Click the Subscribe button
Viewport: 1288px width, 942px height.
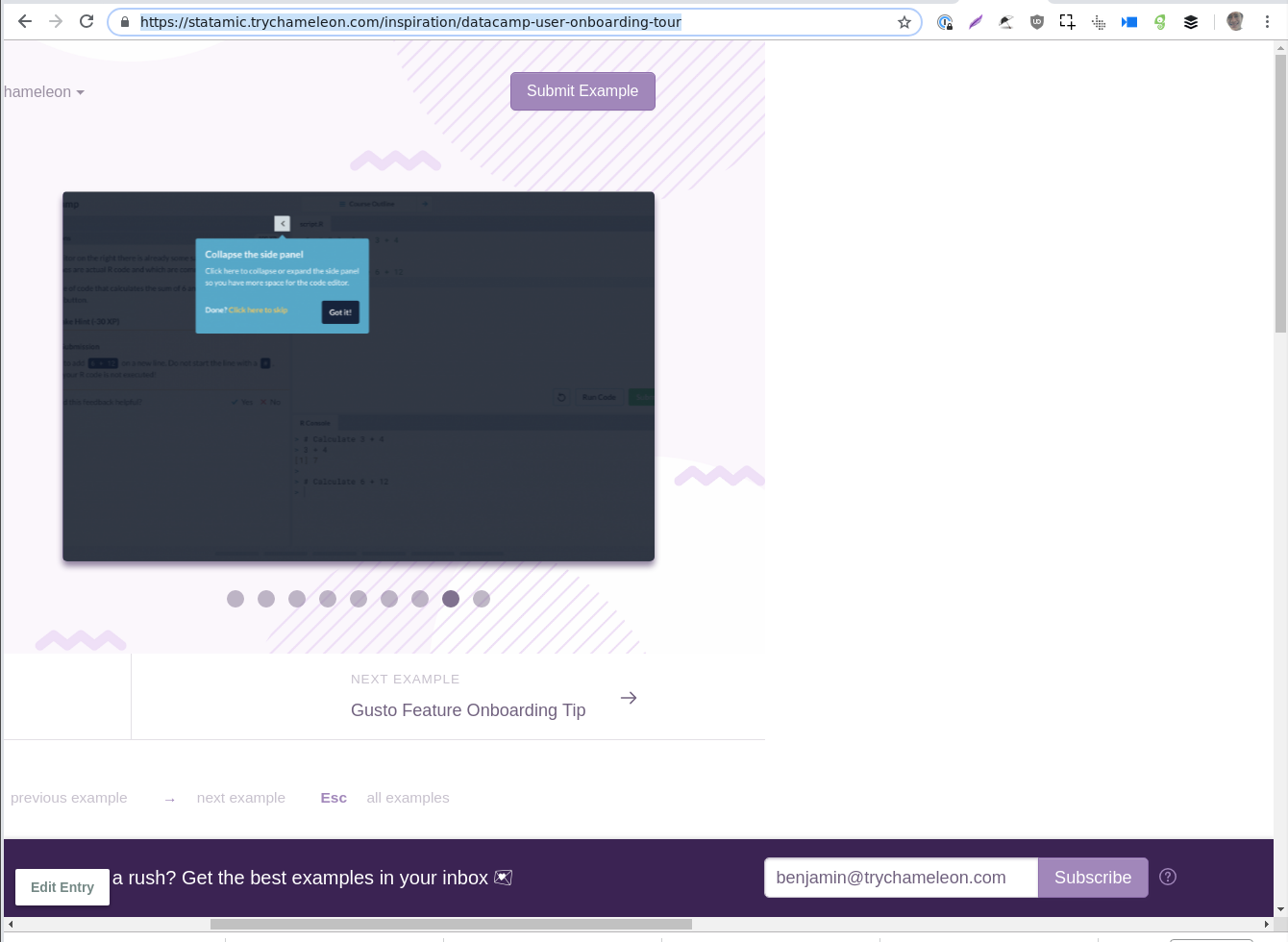[x=1093, y=878]
